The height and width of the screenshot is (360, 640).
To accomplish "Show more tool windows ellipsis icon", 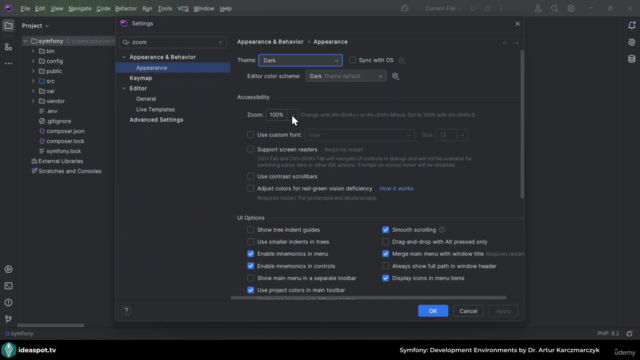I will pyautogui.click(x=8, y=64).
